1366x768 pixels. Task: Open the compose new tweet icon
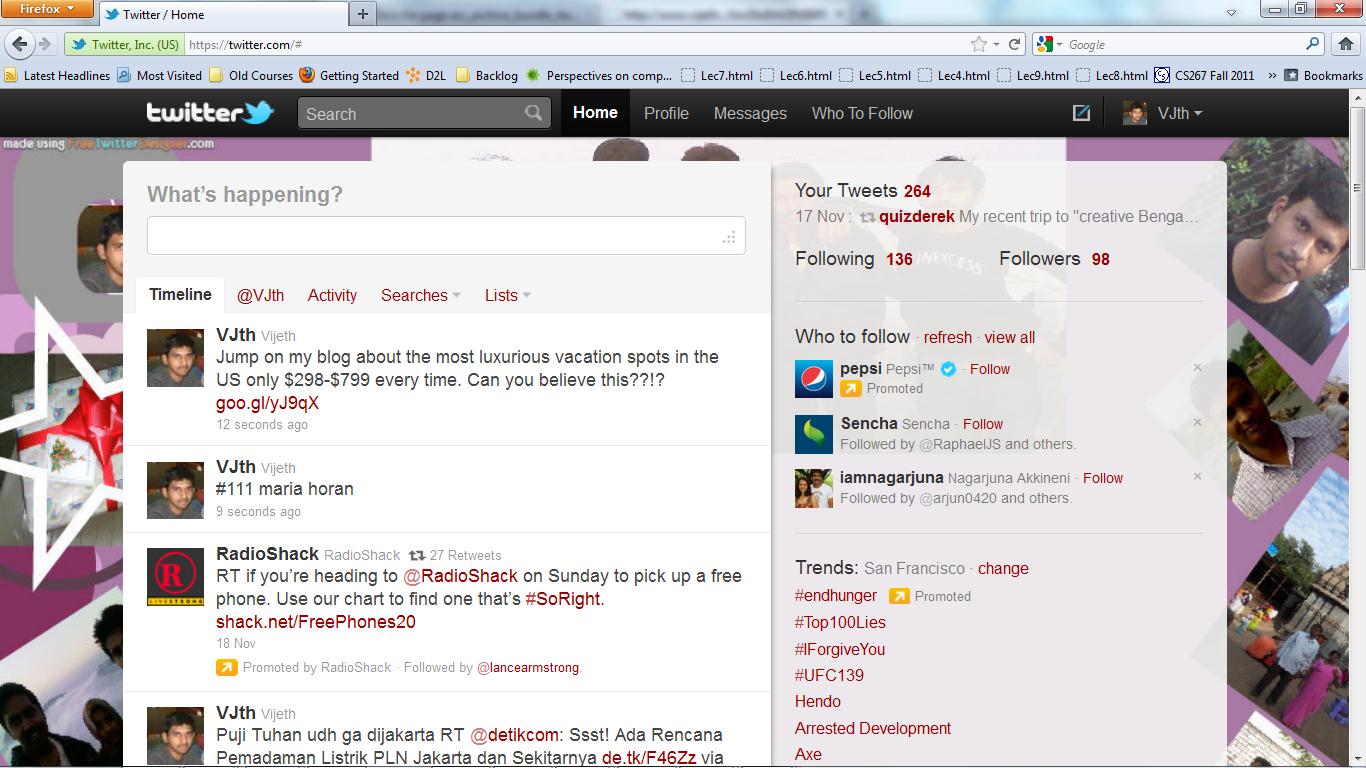coord(1081,113)
